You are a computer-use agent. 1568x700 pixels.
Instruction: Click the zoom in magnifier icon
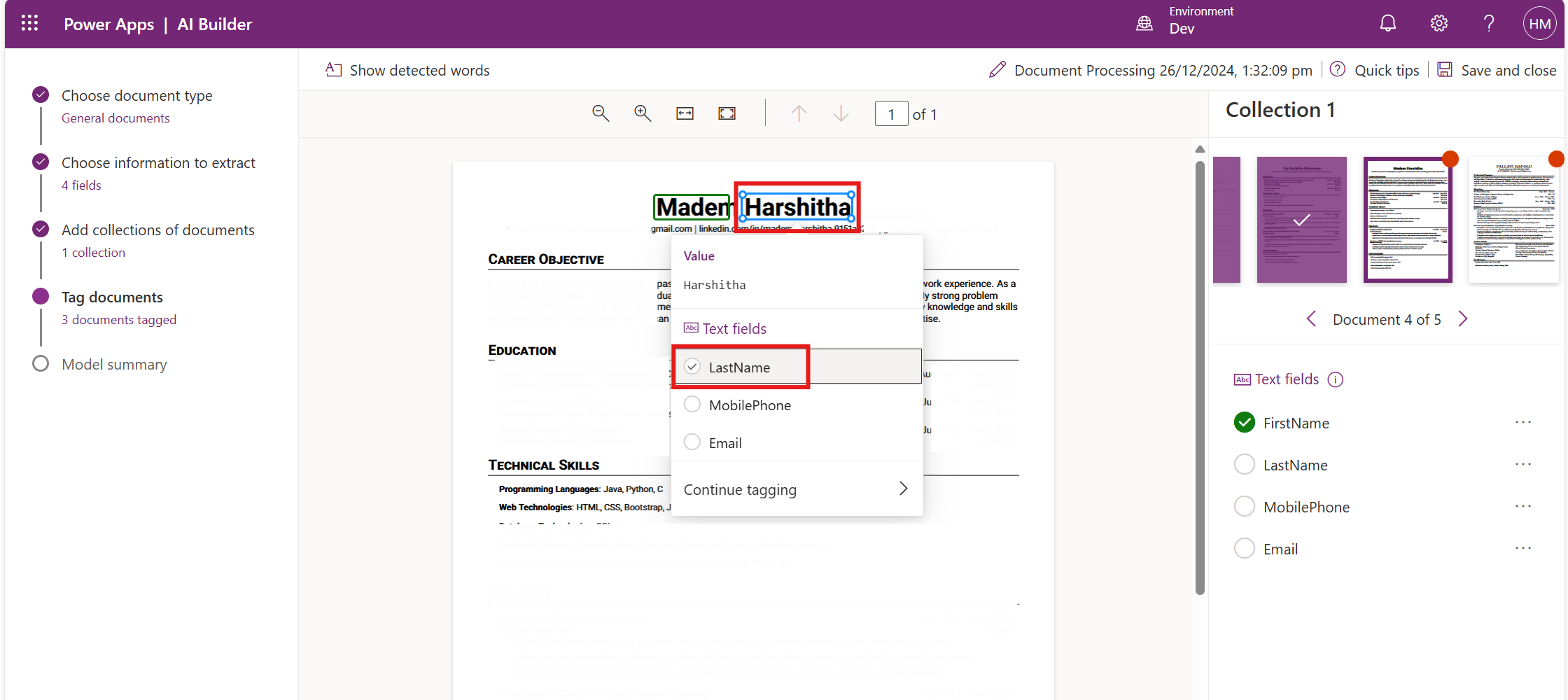coord(643,113)
